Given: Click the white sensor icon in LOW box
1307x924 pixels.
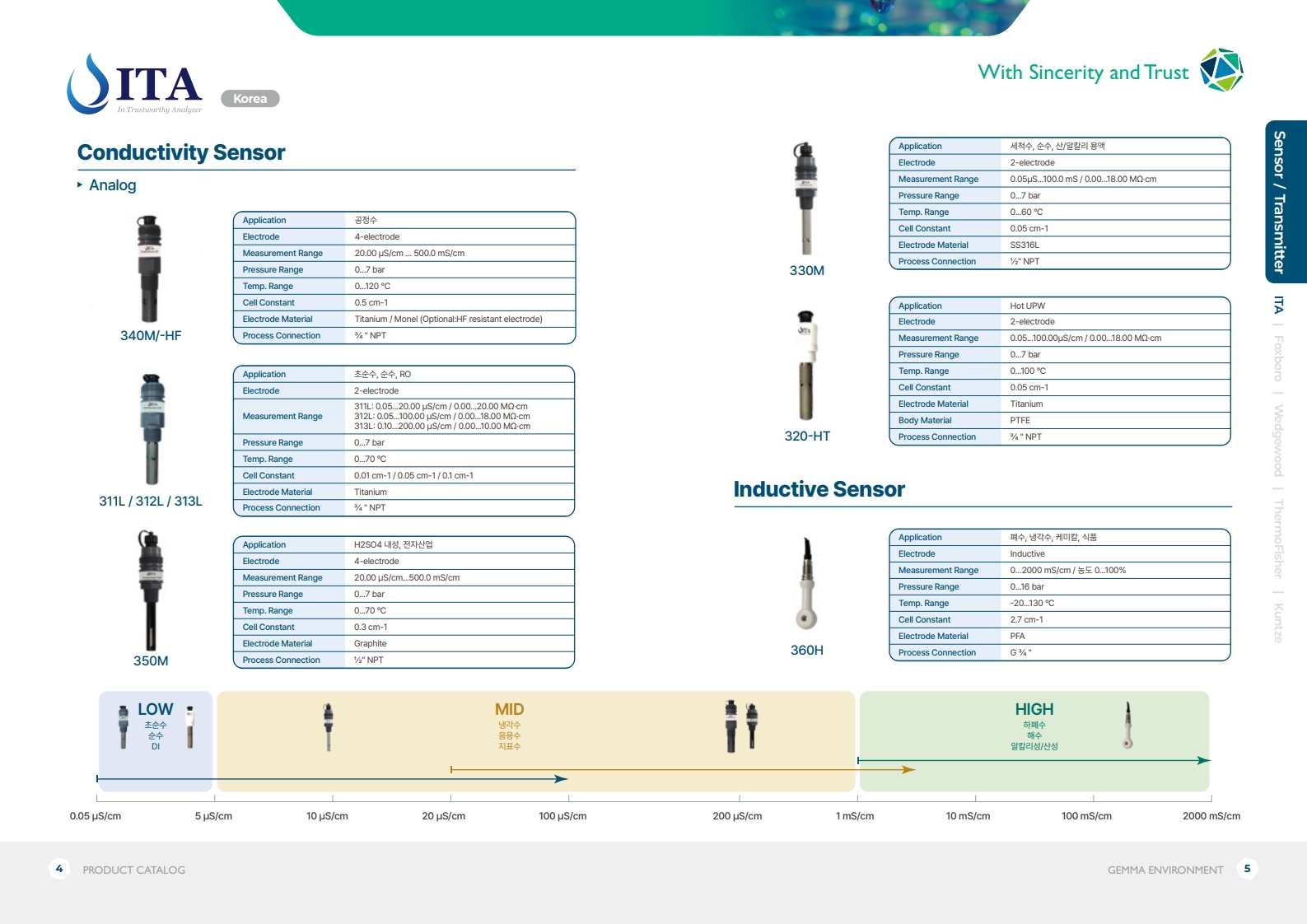Looking at the screenshot, I should tap(190, 726).
